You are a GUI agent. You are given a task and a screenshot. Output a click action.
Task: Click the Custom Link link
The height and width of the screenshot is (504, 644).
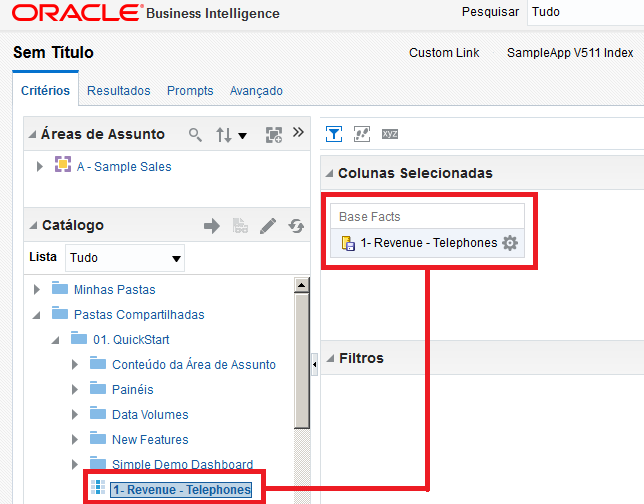pyautogui.click(x=444, y=53)
